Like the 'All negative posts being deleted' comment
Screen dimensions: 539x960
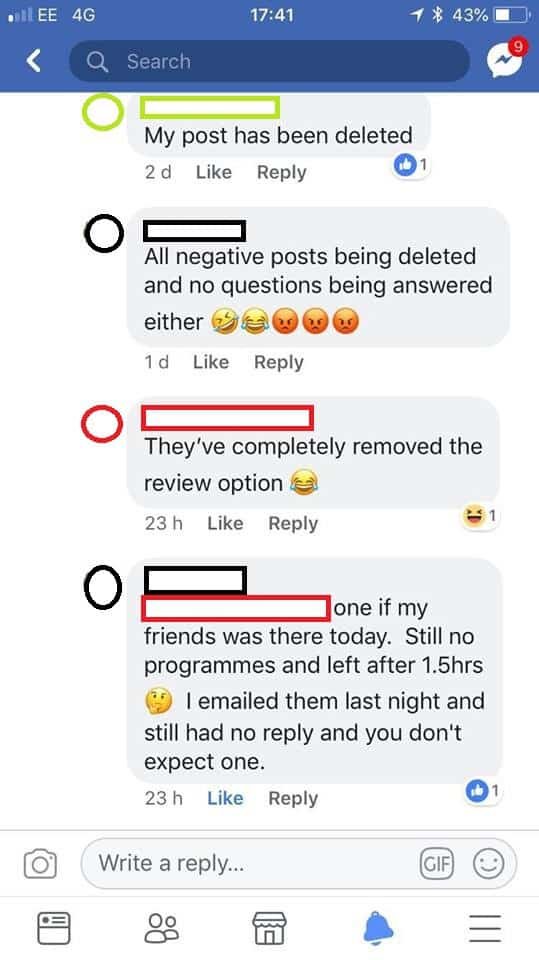[x=211, y=362]
